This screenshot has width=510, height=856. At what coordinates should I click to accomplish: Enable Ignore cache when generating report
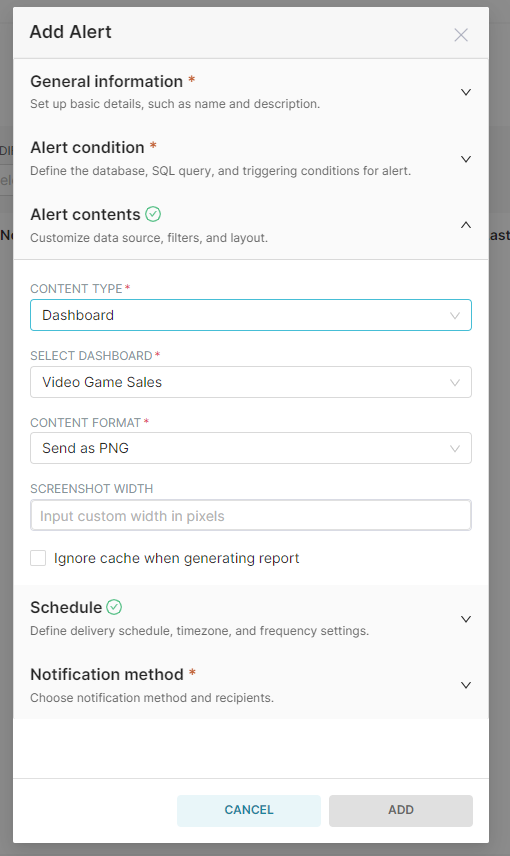(38, 558)
